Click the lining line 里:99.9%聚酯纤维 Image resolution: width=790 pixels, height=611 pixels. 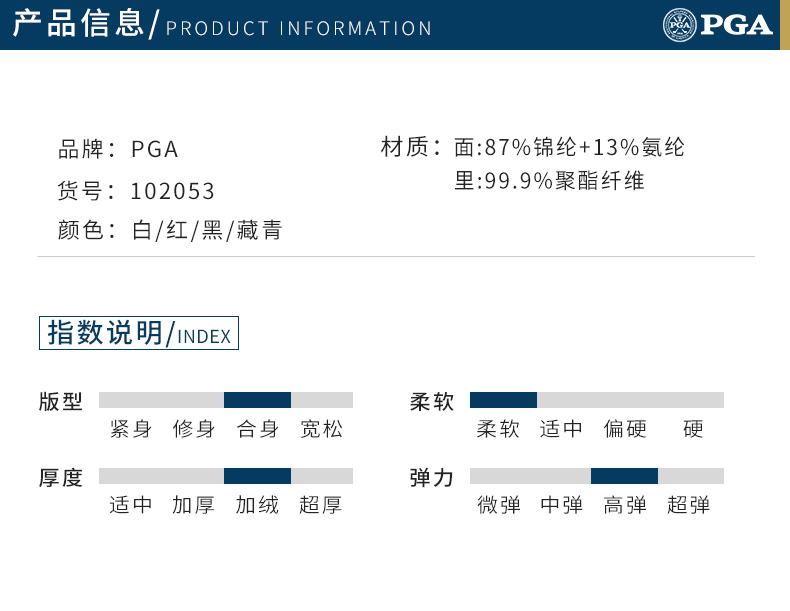(x=549, y=181)
